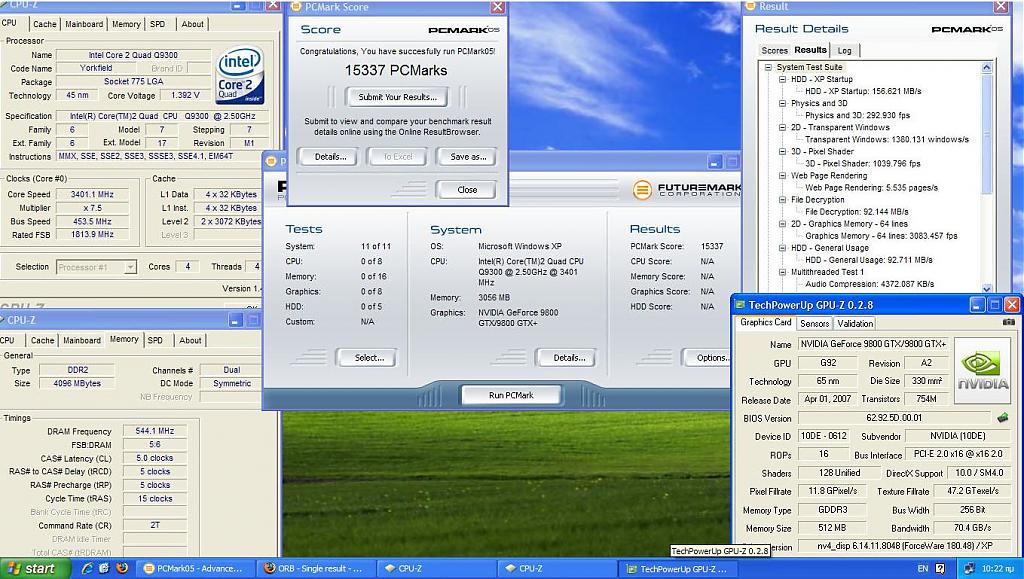Switch to Sensors tab in GPU-Z
1024x579 pixels.
[x=814, y=324]
